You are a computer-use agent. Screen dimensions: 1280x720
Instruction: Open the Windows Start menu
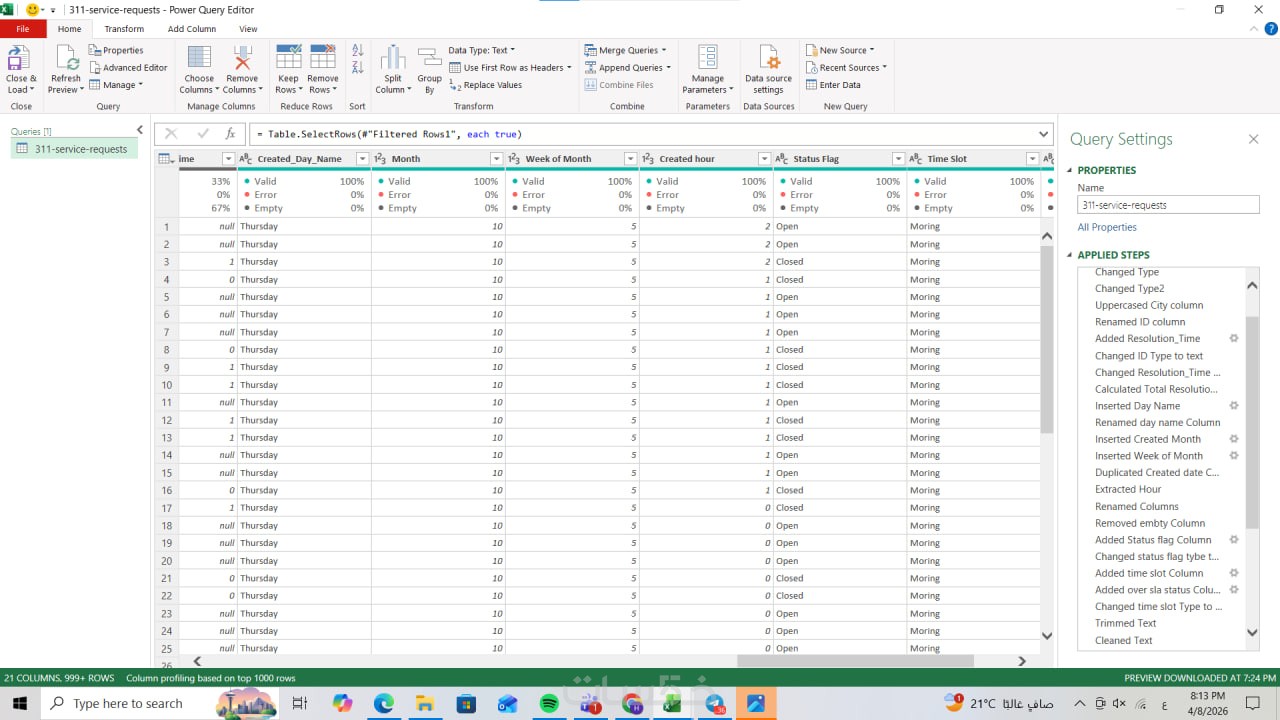(20, 704)
